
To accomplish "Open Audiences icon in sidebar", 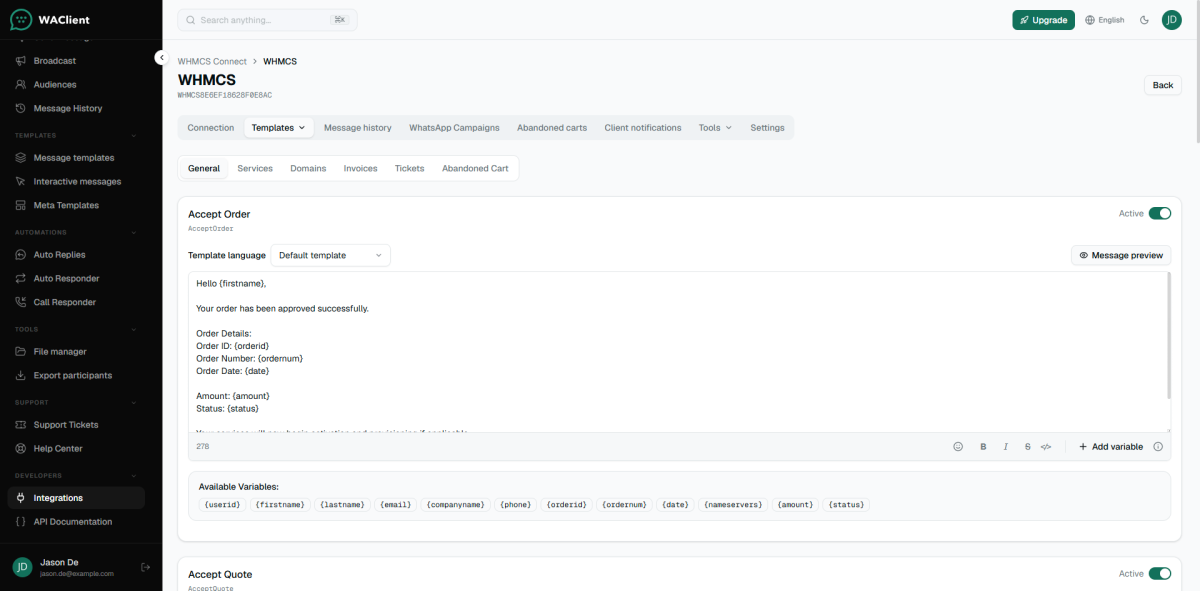I will pyautogui.click(x=21, y=85).
